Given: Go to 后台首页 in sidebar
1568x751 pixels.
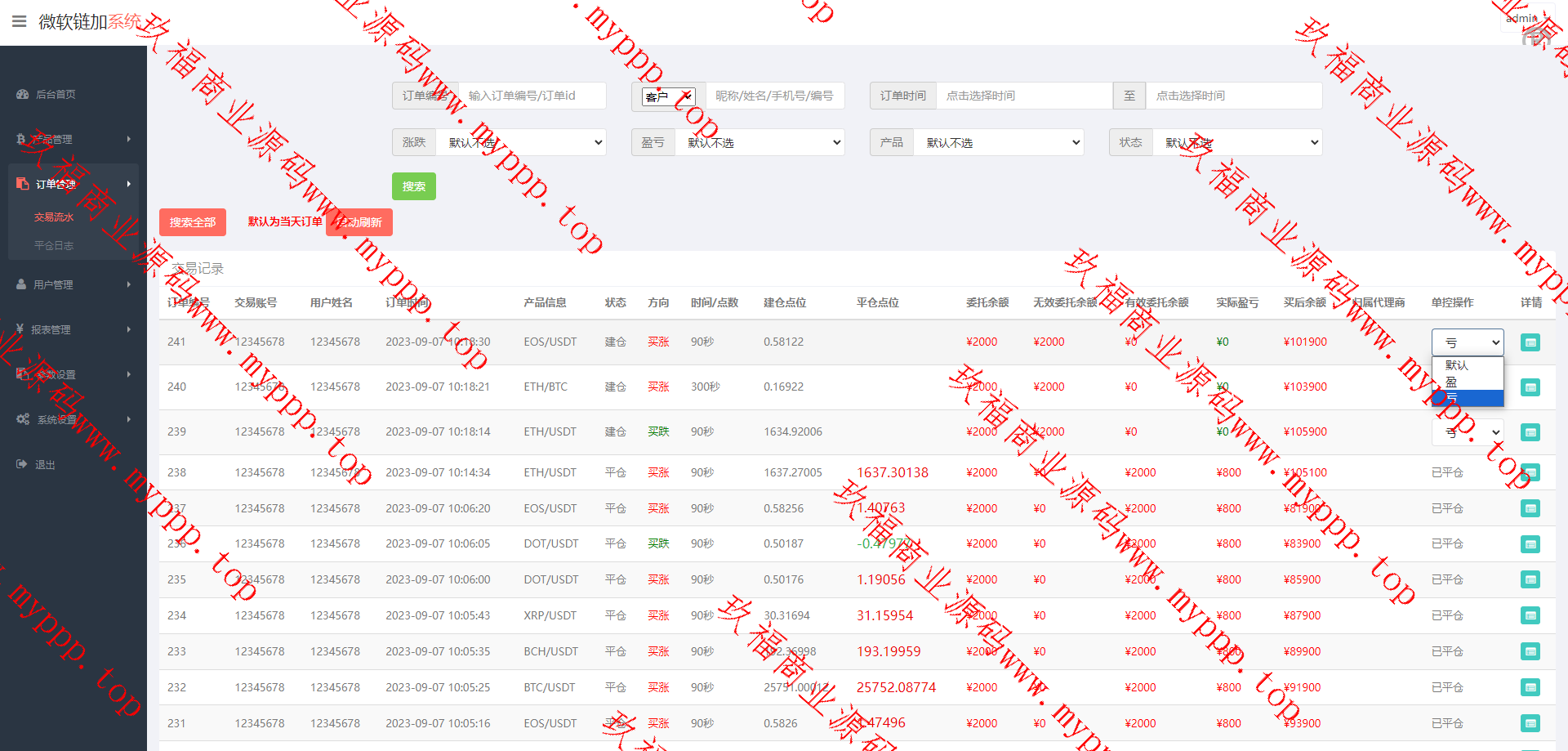Looking at the screenshot, I should tap(56, 95).
